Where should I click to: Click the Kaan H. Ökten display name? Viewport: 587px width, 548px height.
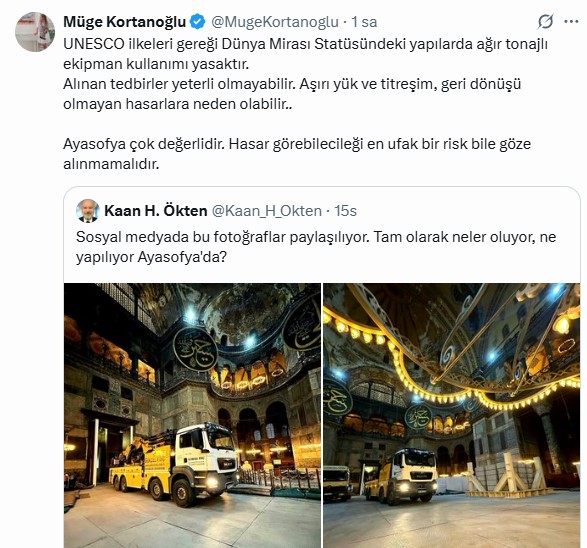pyautogui.click(x=156, y=211)
